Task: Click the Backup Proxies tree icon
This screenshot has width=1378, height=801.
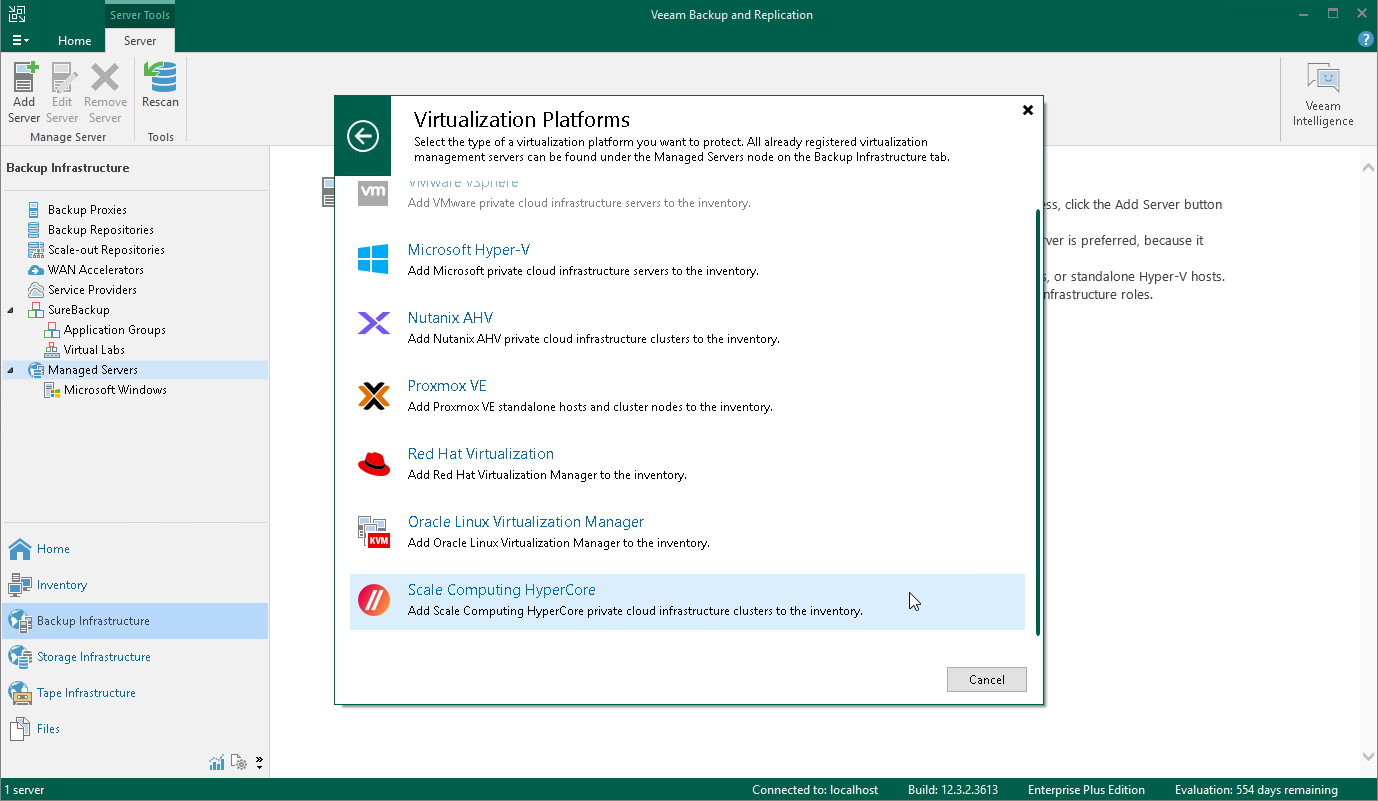Action: tap(35, 210)
